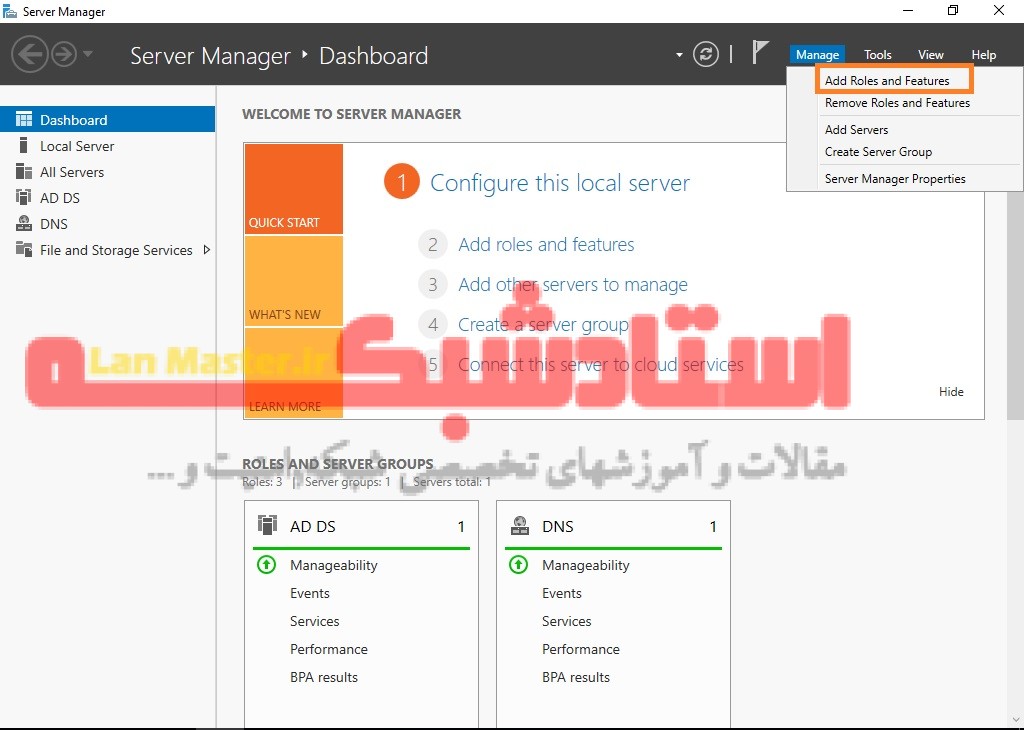Screen dimensions: 1024x730
Task: Open the Tools menu
Action: coord(878,55)
